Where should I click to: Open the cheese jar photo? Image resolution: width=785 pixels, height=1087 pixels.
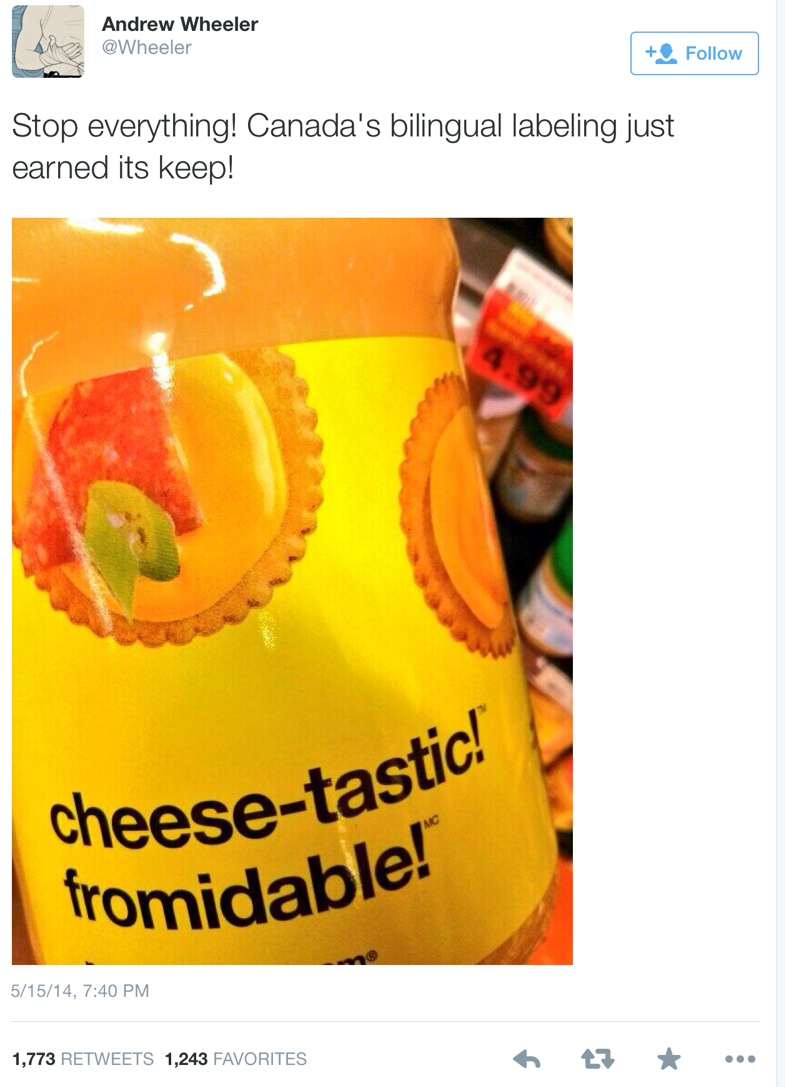tap(292, 591)
